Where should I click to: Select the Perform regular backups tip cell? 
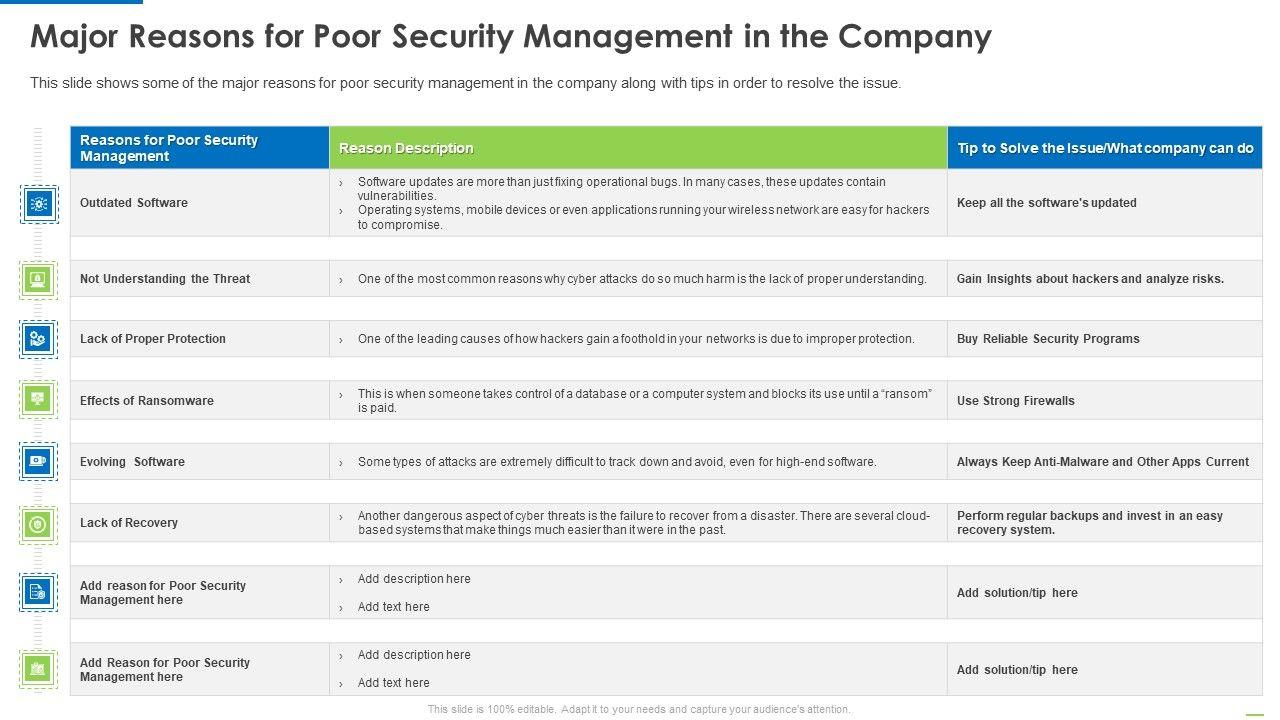coord(1089,523)
